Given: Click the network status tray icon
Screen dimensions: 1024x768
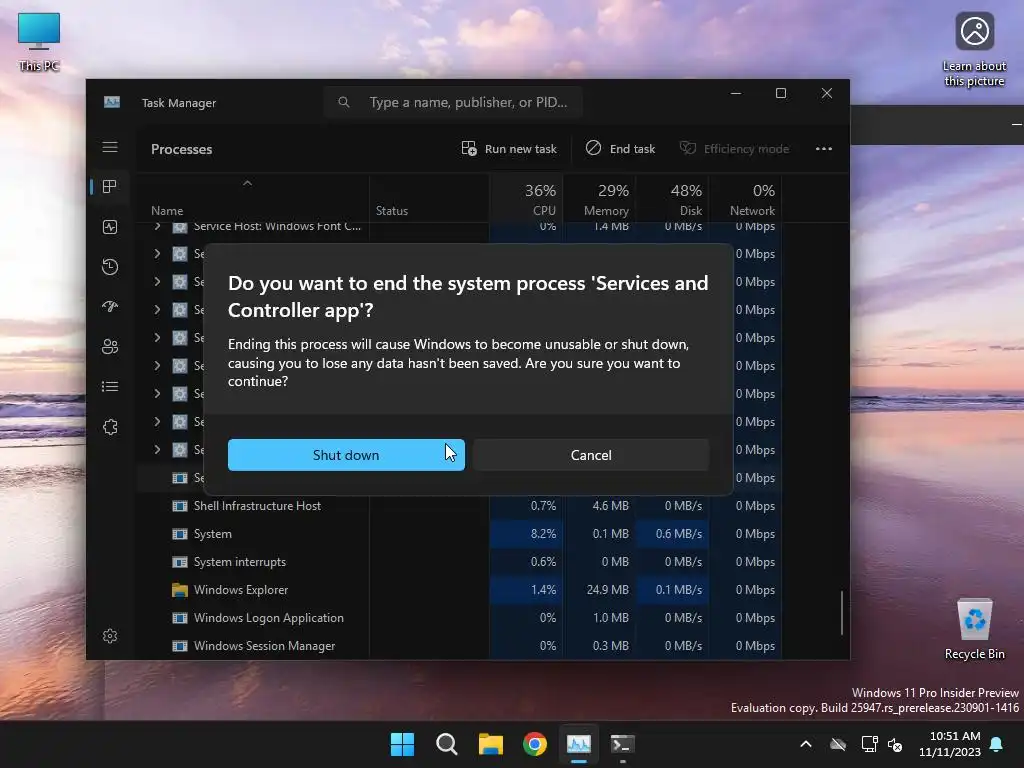Looking at the screenshot, I should [x=869, y=744].
